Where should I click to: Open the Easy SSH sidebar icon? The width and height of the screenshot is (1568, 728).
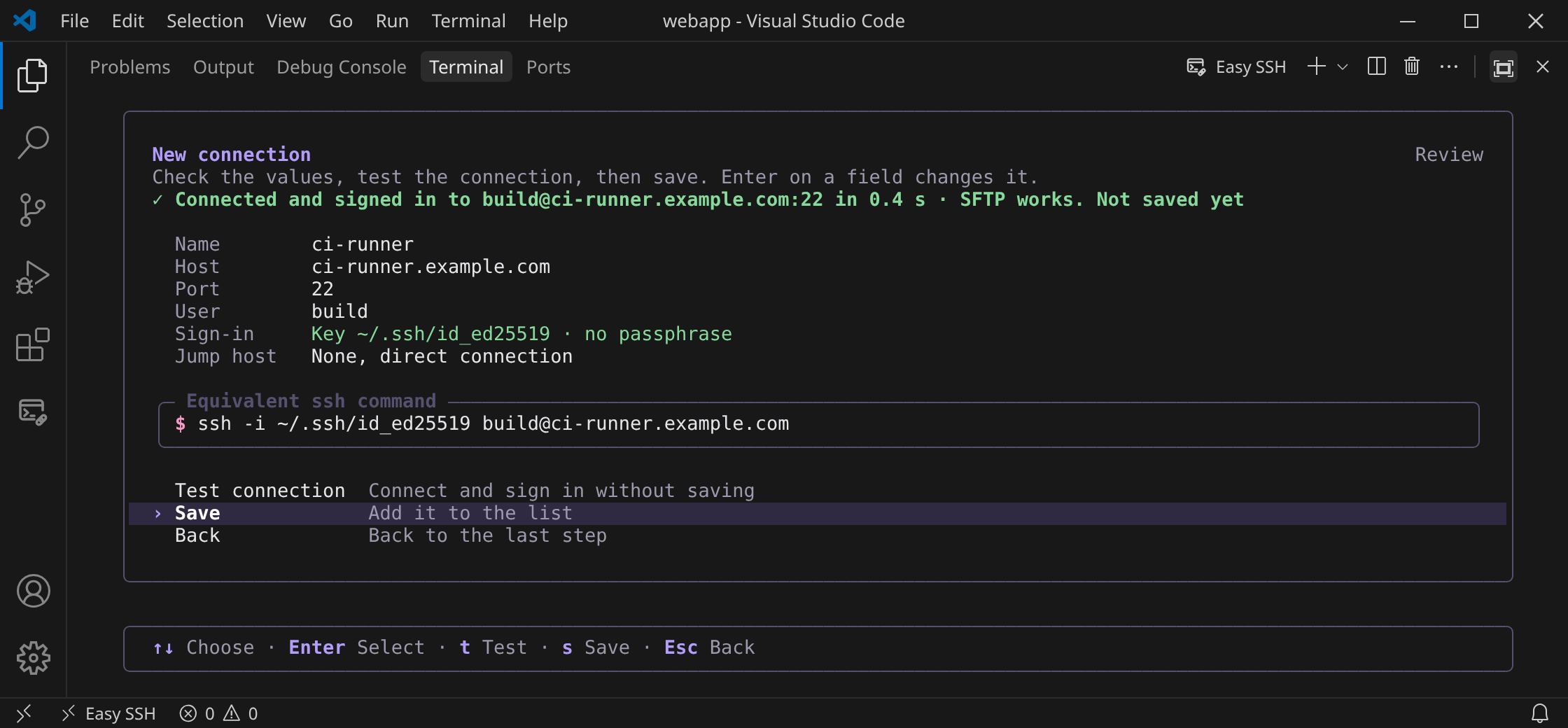33,411
